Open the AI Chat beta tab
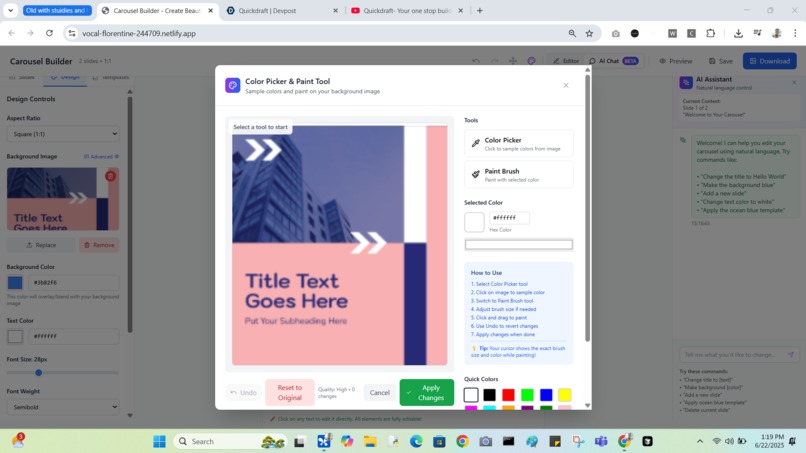This screenshot has height=453, width=806. point(613,61)
